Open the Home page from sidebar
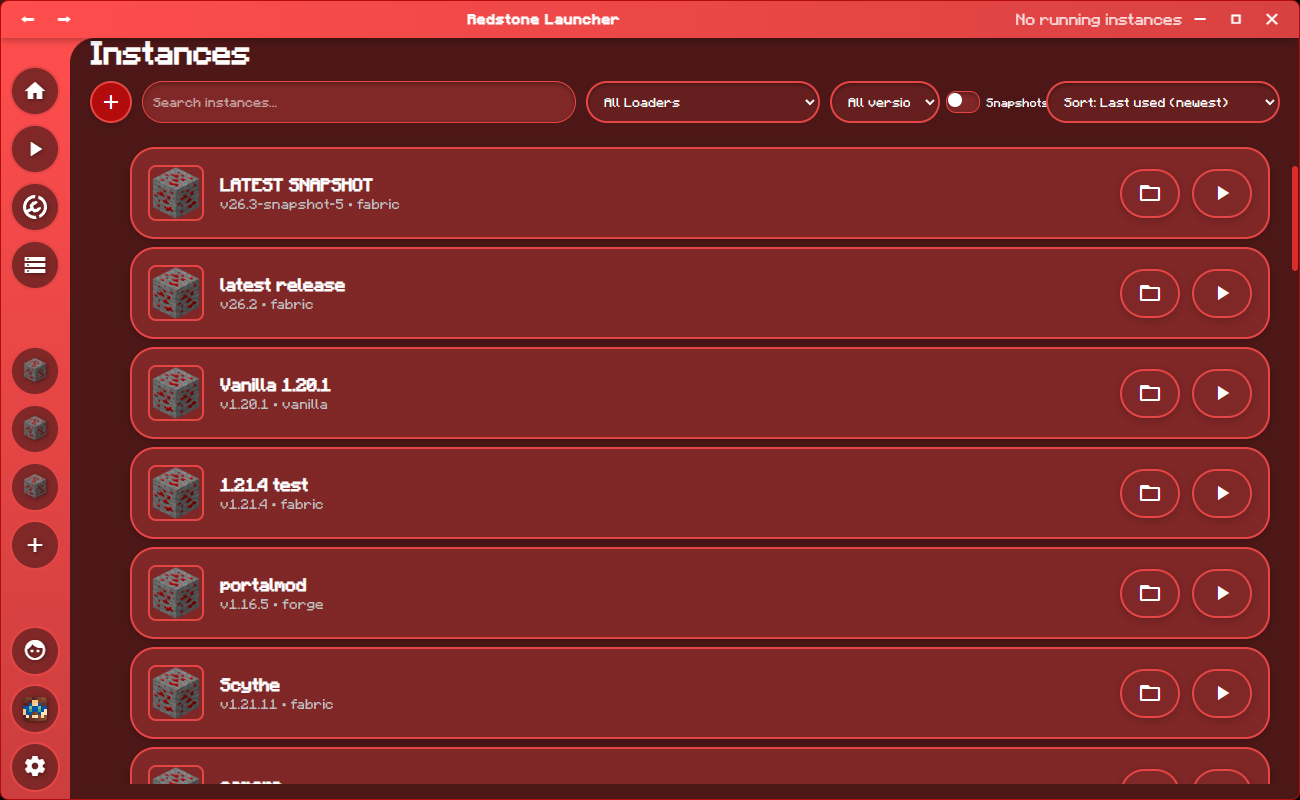Image resolution: width=1300 pixels, height=800 pixels. pyautogui.click(x=35, y=91)
